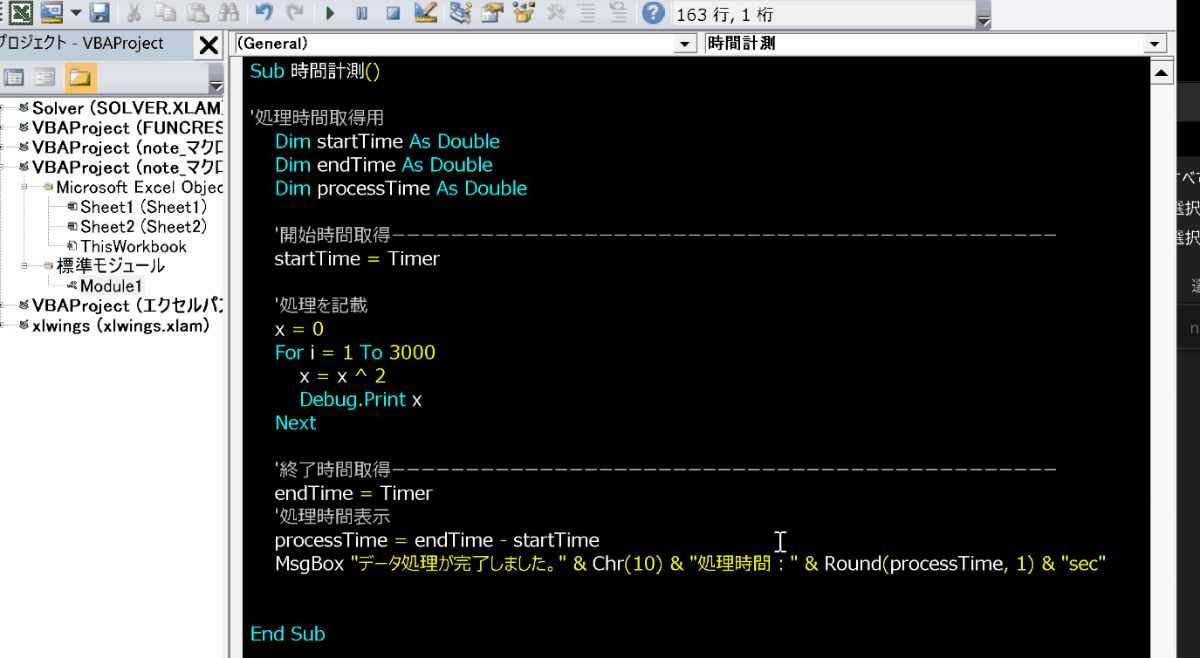The image size is (1200, 658).
Task: Toggle Design Mode ruler icon
Action: click(x=425, y=13)
